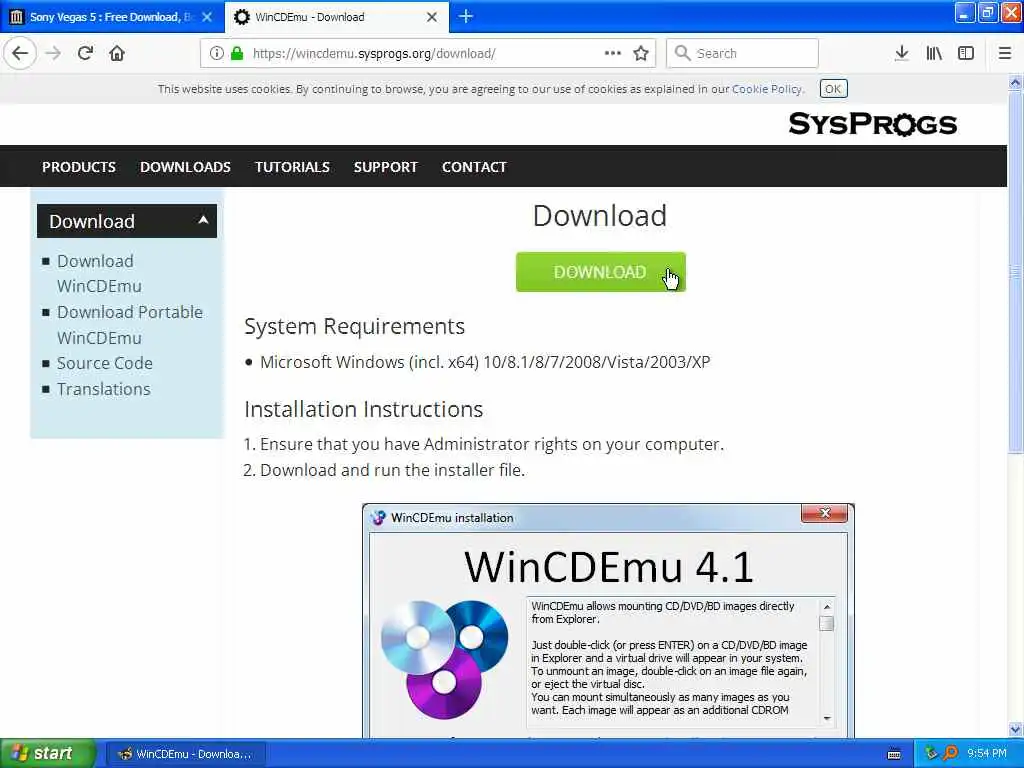
Task: Open Download Portable WinCDEmu link
Action: click(x=129, y=325)
